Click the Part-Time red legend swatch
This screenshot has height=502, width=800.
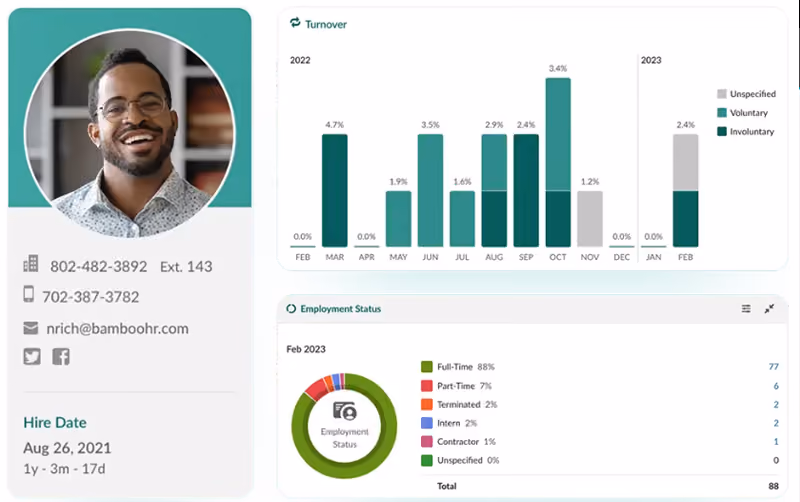tap(427, 386)
